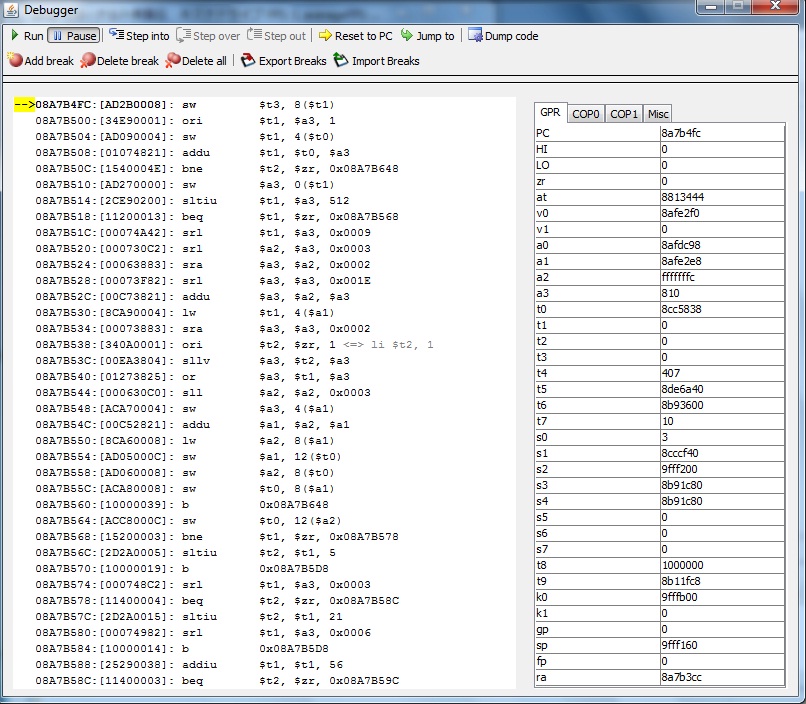
Task: Click Reset to PC arrow icon
Action: (325, 36)
